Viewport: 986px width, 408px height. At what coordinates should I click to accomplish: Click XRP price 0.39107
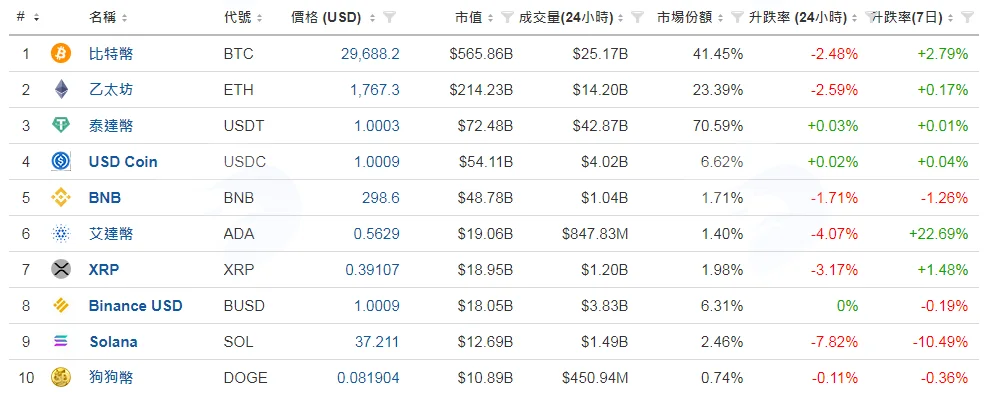pyautogui.click(x=372, y=270)
